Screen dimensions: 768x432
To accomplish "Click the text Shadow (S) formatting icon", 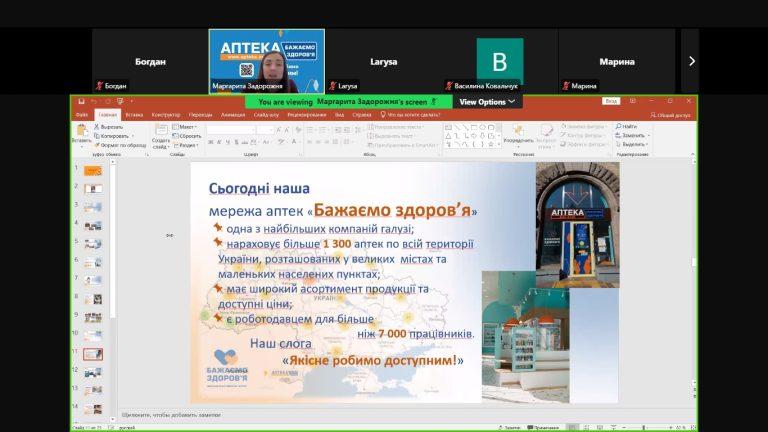I will (237, 142).
